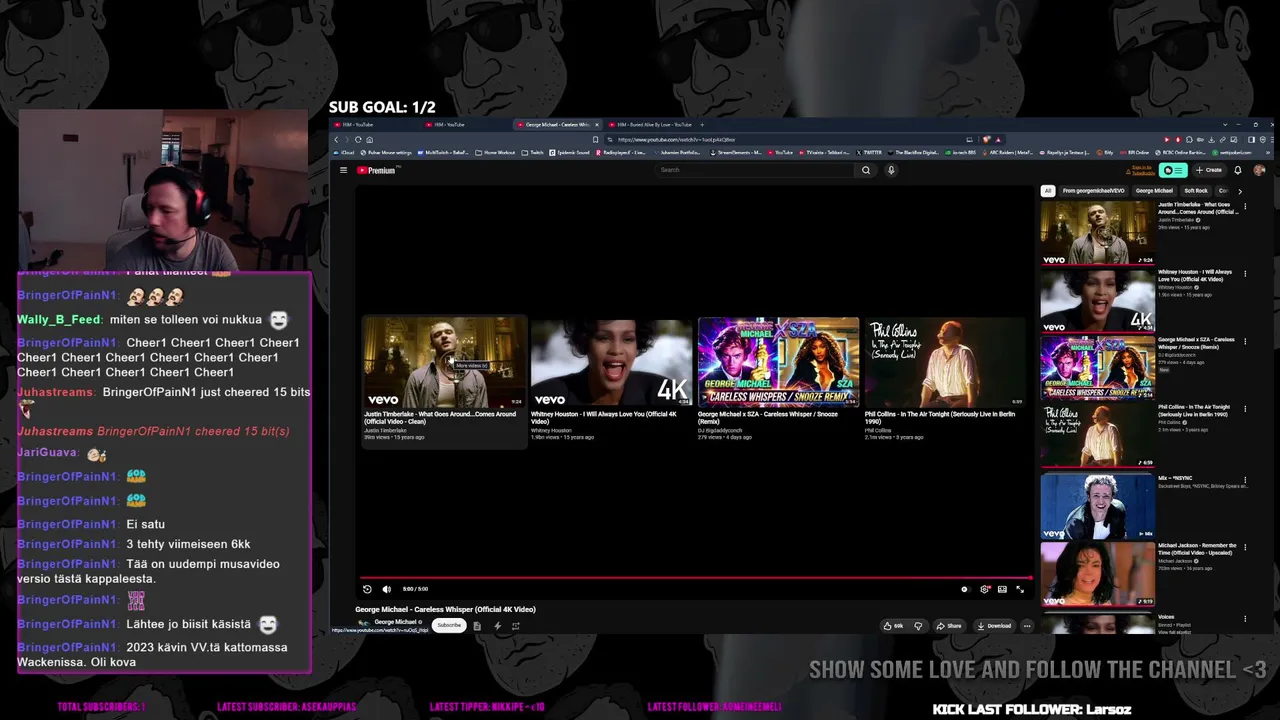Open options for Justin Timberlake sidebar video
The height and width of the screenshot is (720, 1280).
1245,206
